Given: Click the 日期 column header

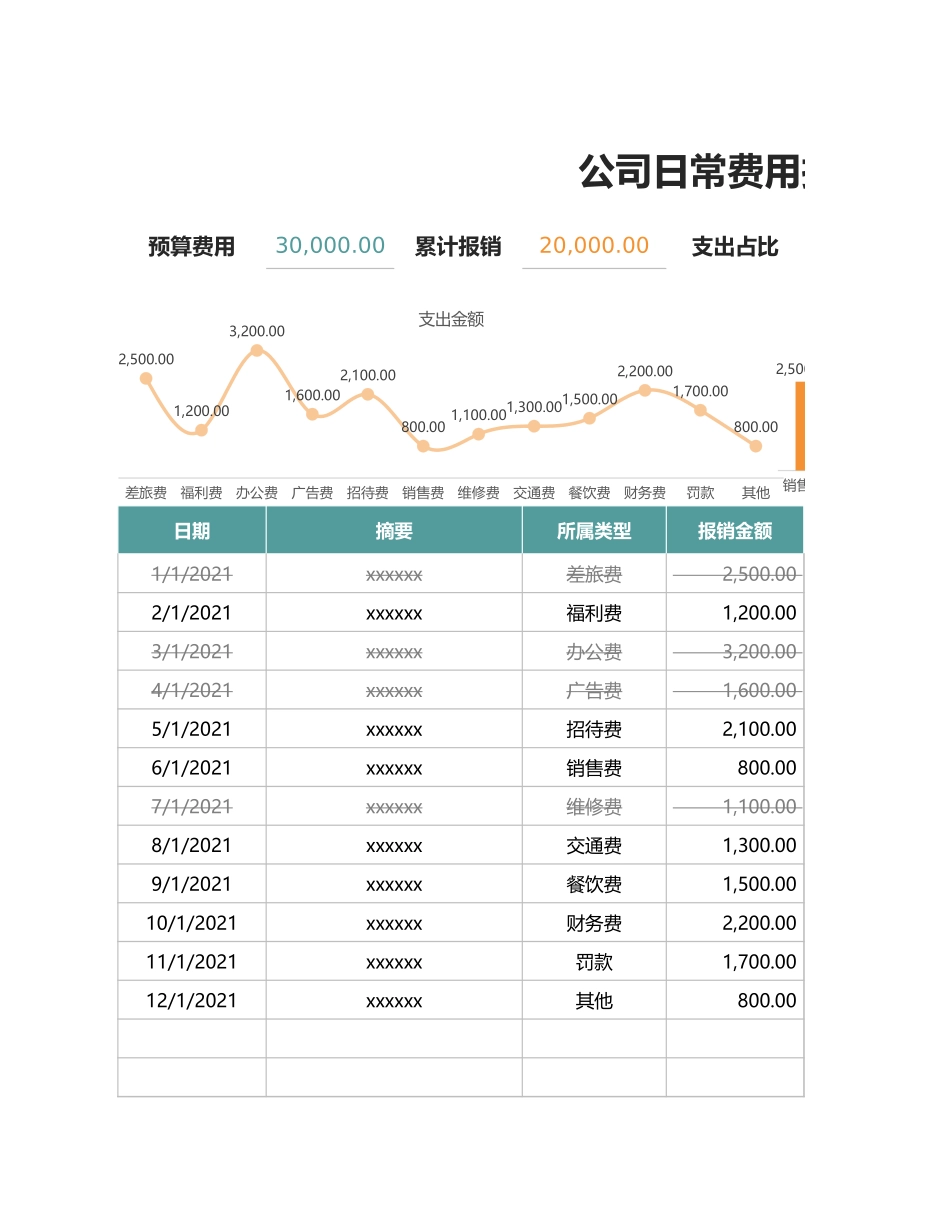Looking at the screenshot, I should point(191,531).
